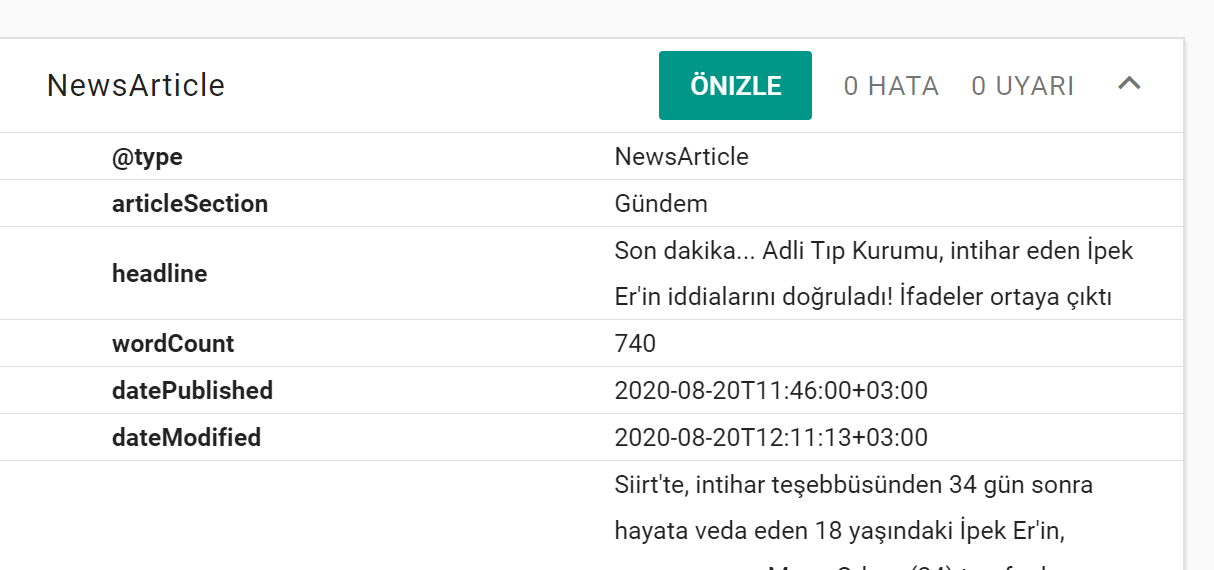Select the articleSection property label
Screen dimensions: 1214x570
click(x=190, y=204)
